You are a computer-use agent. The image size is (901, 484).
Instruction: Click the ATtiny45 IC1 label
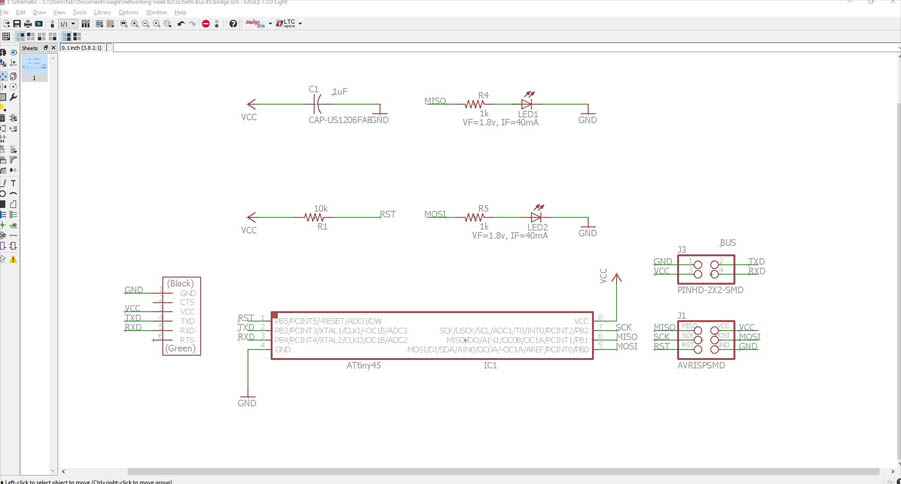click(363, 365)
